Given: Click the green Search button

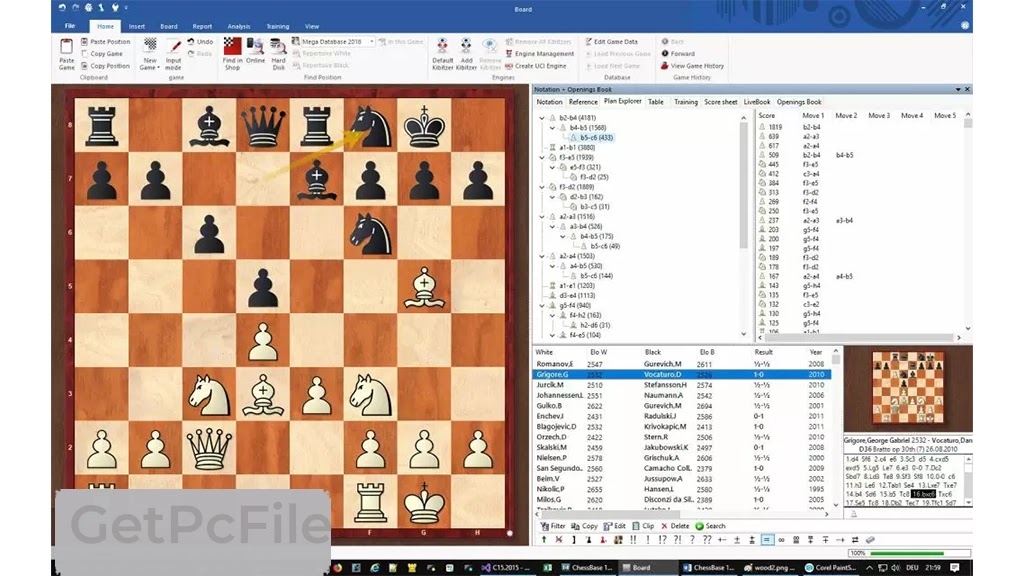Looking at the screenshot, I should point(710,526).
